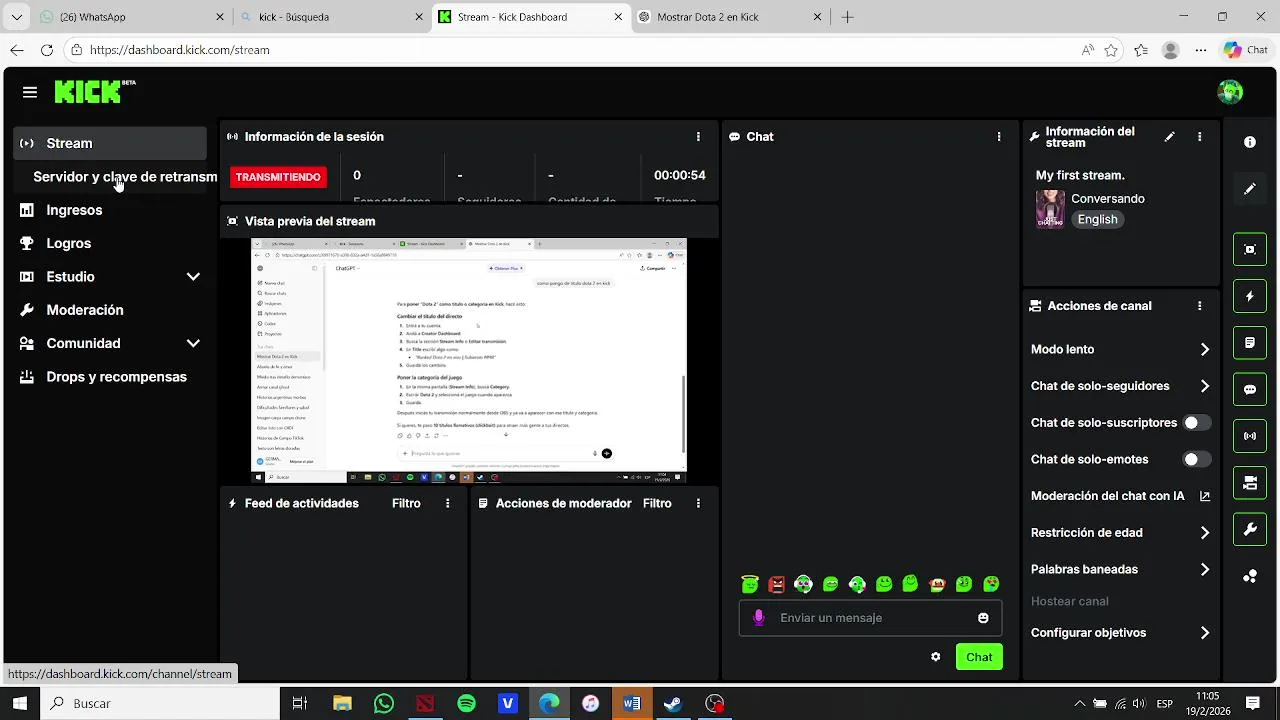Toggle channel actions icon in right rail

(x=1250, y=483)
